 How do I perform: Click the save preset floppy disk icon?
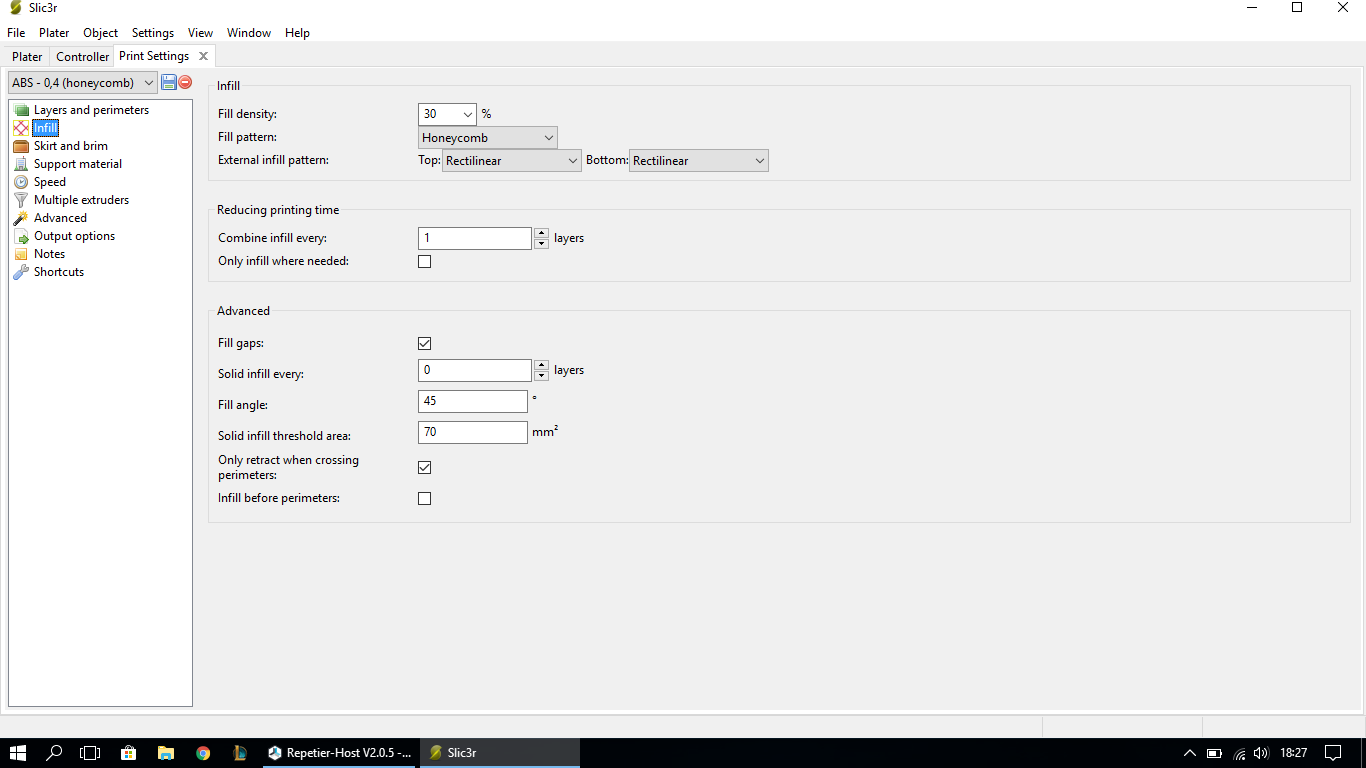click(169, 82)
